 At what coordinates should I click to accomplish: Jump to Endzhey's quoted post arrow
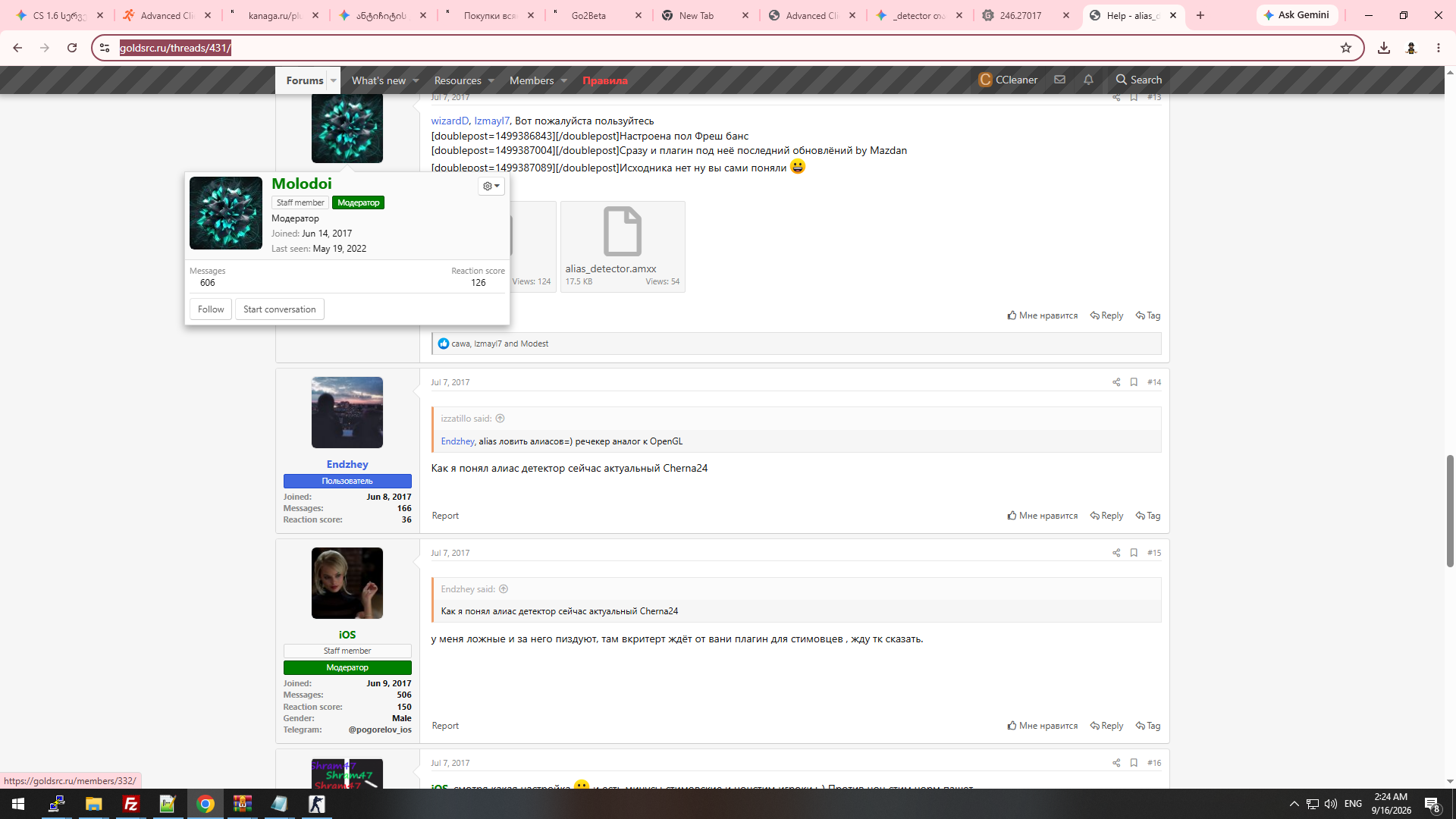(504, 589)
